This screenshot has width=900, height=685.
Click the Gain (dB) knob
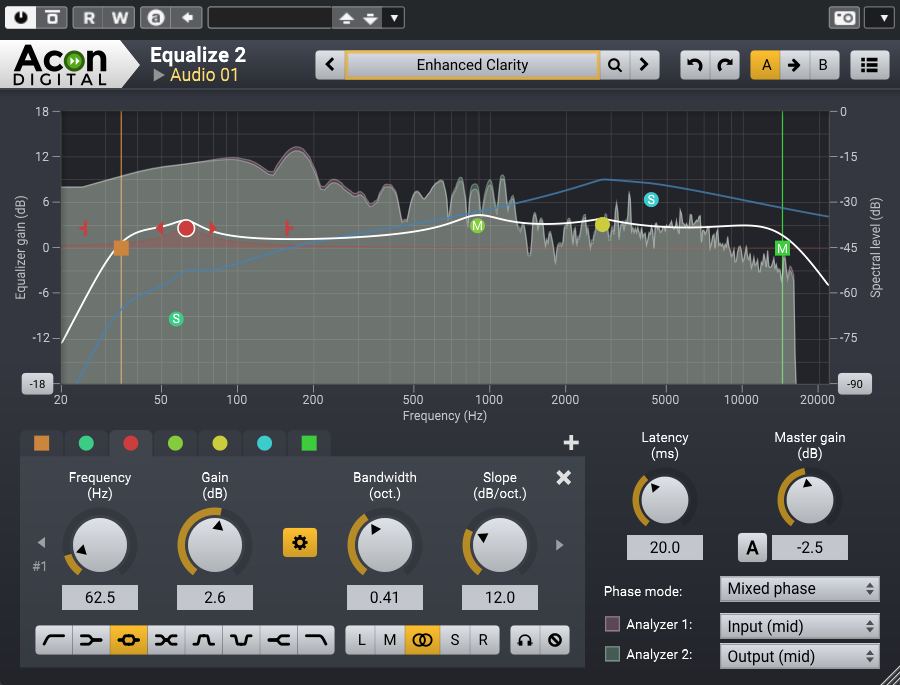pyautogui.click(x=215, y=545)
